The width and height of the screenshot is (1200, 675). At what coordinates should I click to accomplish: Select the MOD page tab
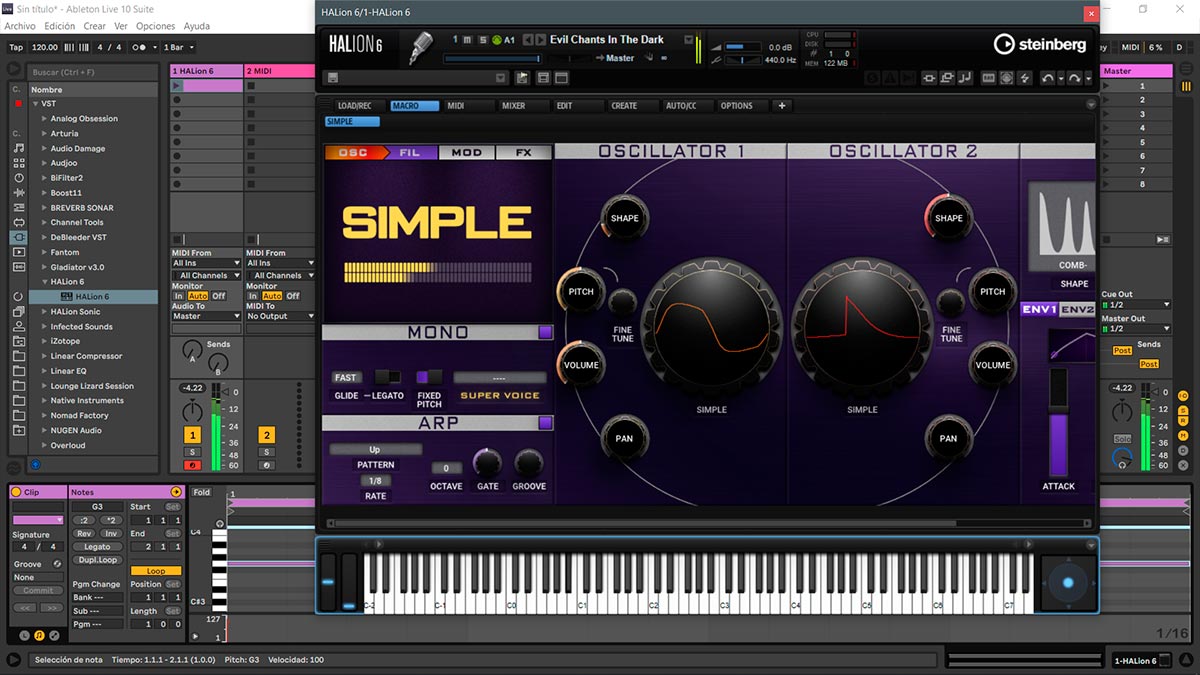(467, 153)
